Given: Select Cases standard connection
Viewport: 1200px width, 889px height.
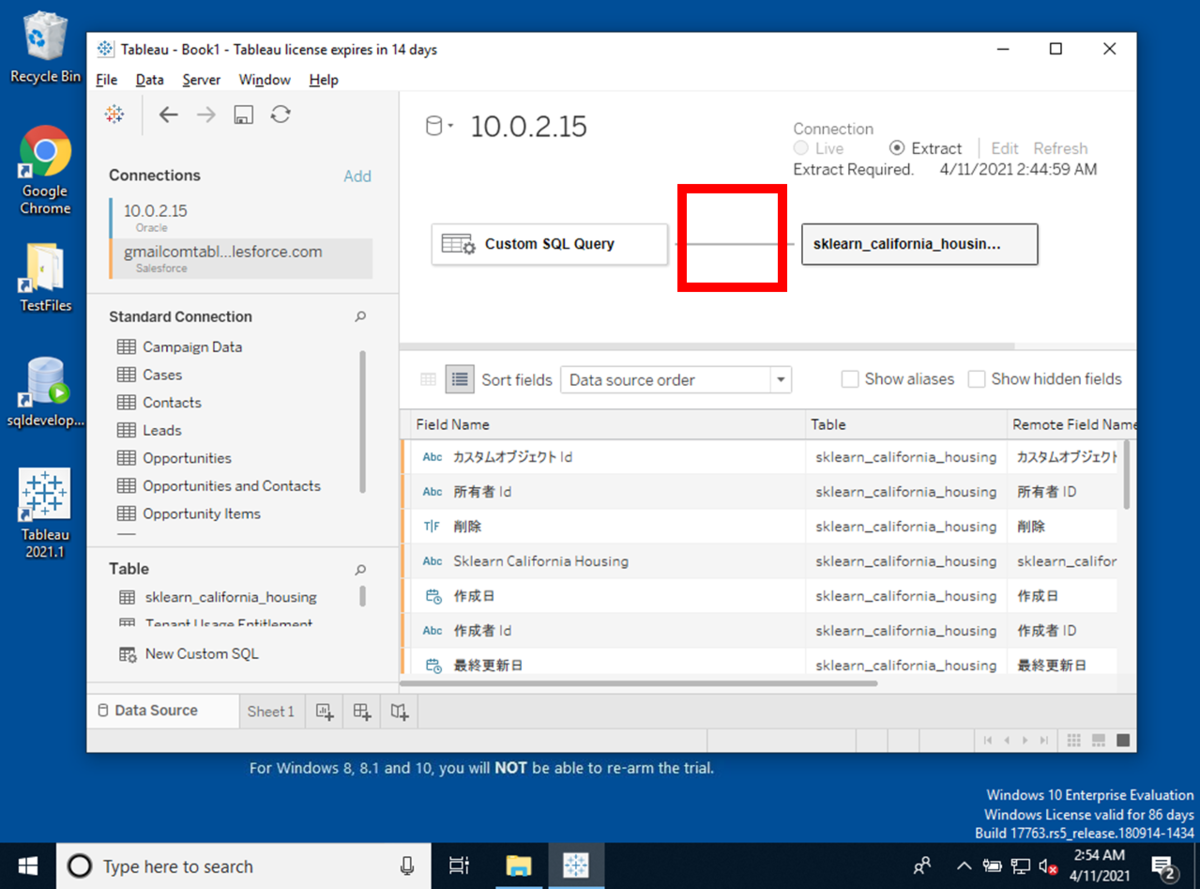Looking at the screenshot, I should tap(150, 375).
